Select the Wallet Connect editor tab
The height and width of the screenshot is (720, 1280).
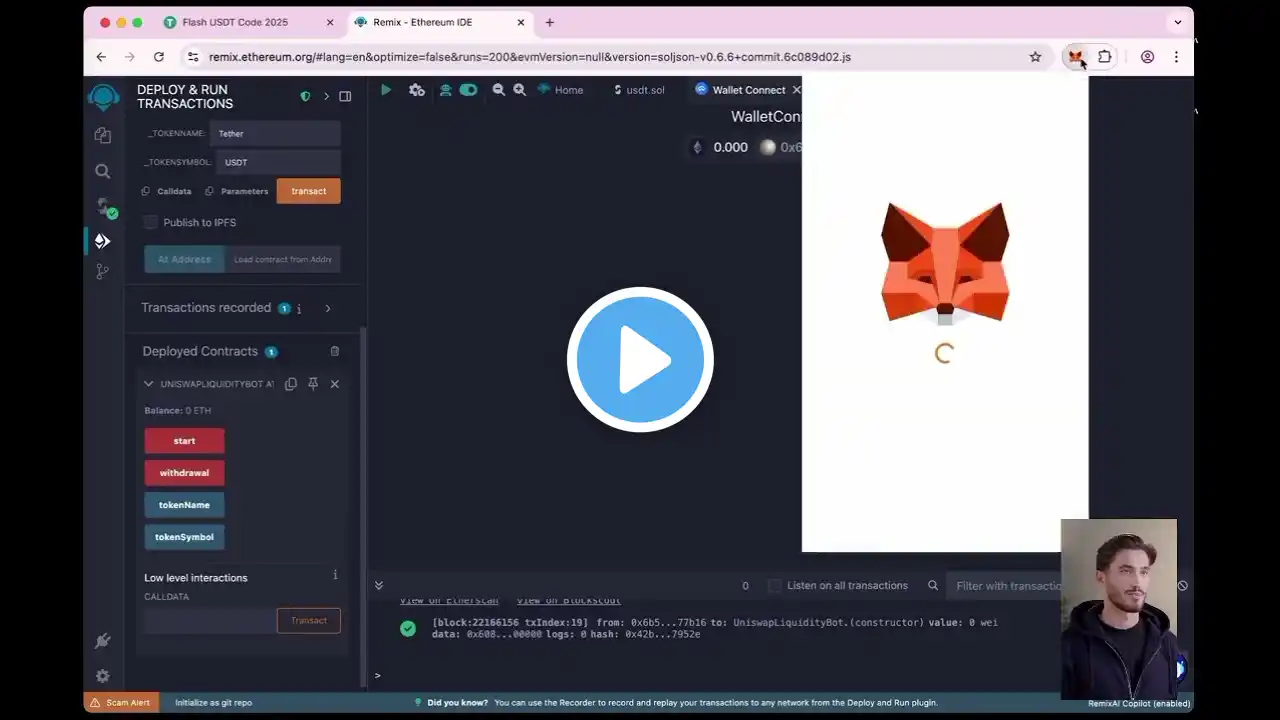(748, 90)
